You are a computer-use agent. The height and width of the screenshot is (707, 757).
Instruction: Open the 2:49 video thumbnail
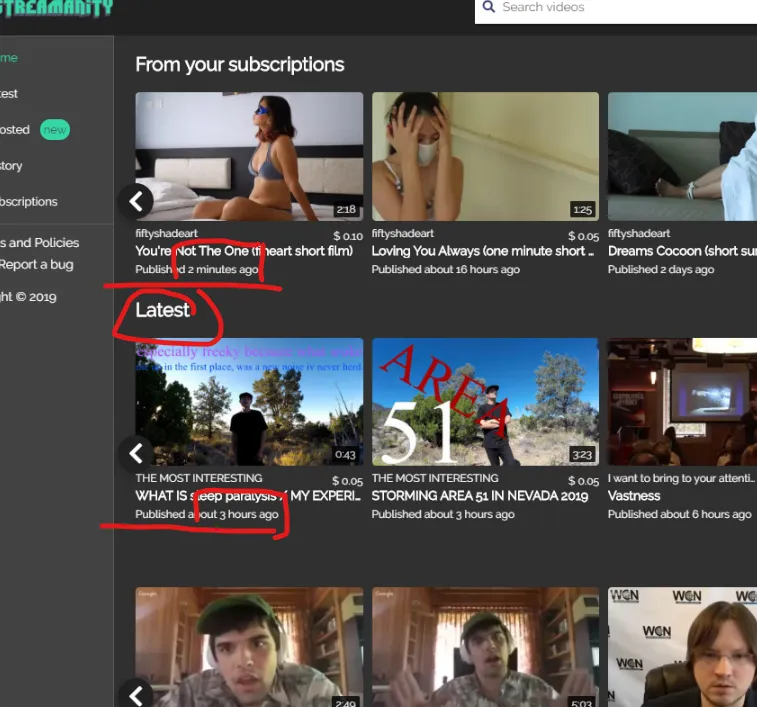pos(249,647)
